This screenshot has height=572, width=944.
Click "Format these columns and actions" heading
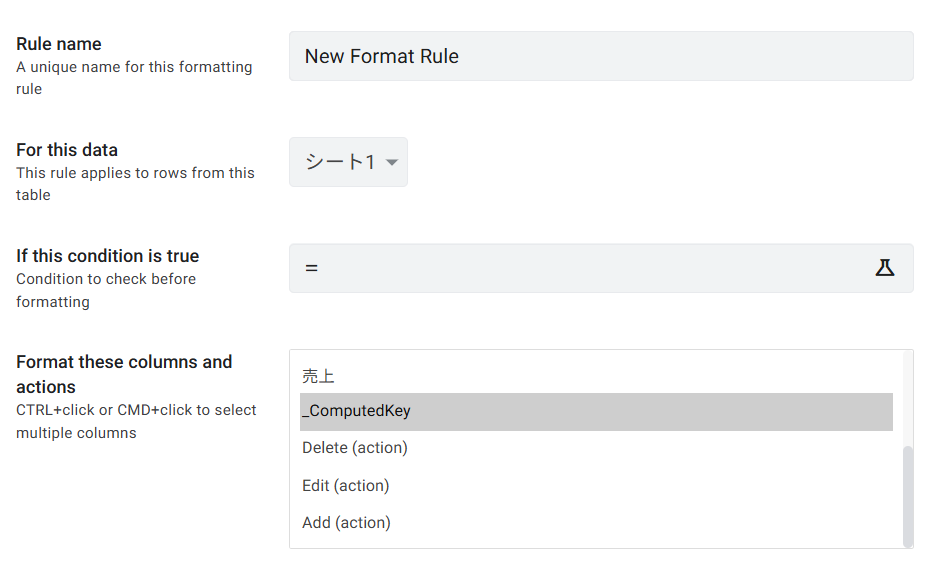(124, 374)
